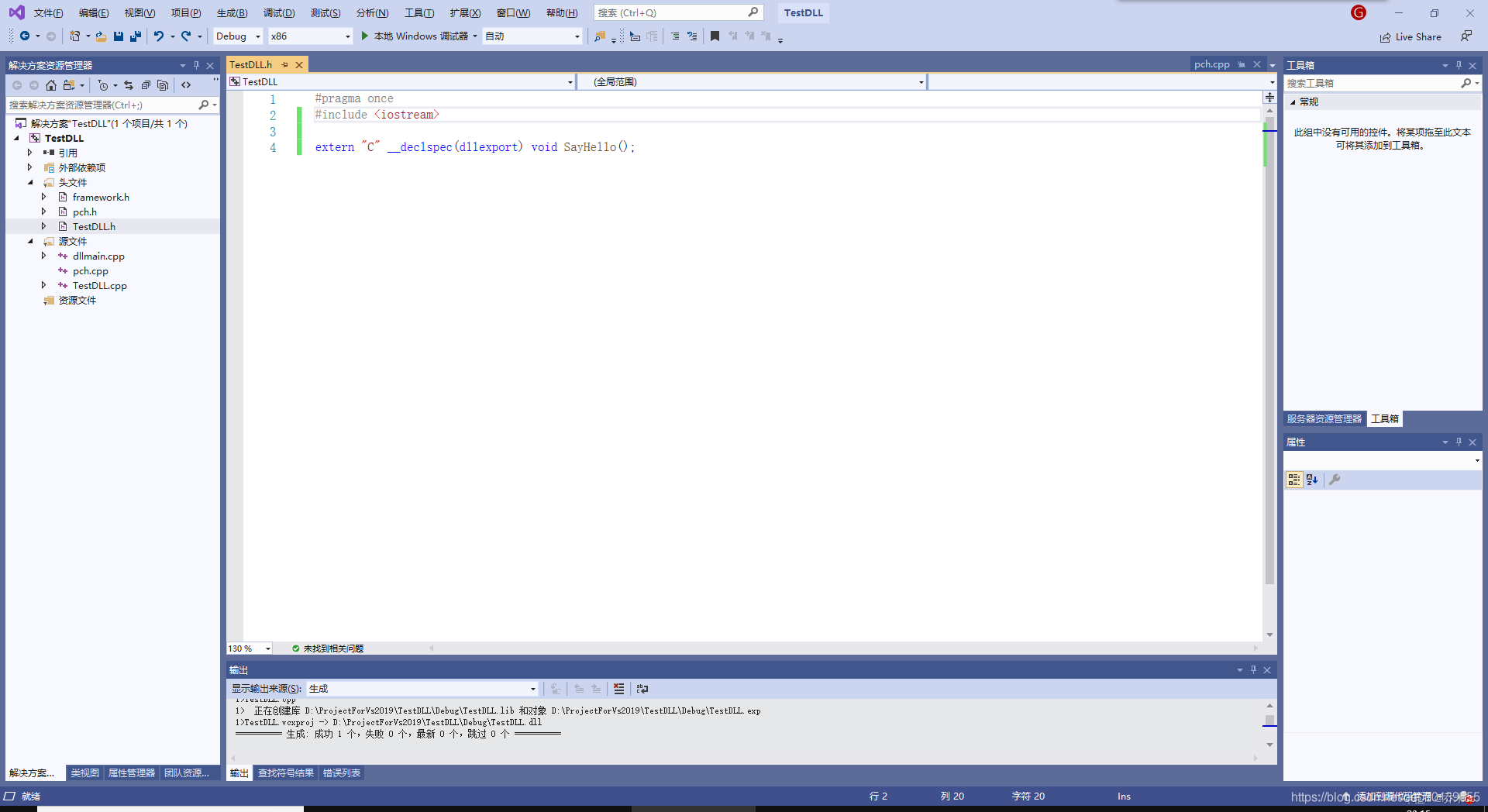
Task: Open the Debug configuration dropdown
Action: (x=238, y=36)
